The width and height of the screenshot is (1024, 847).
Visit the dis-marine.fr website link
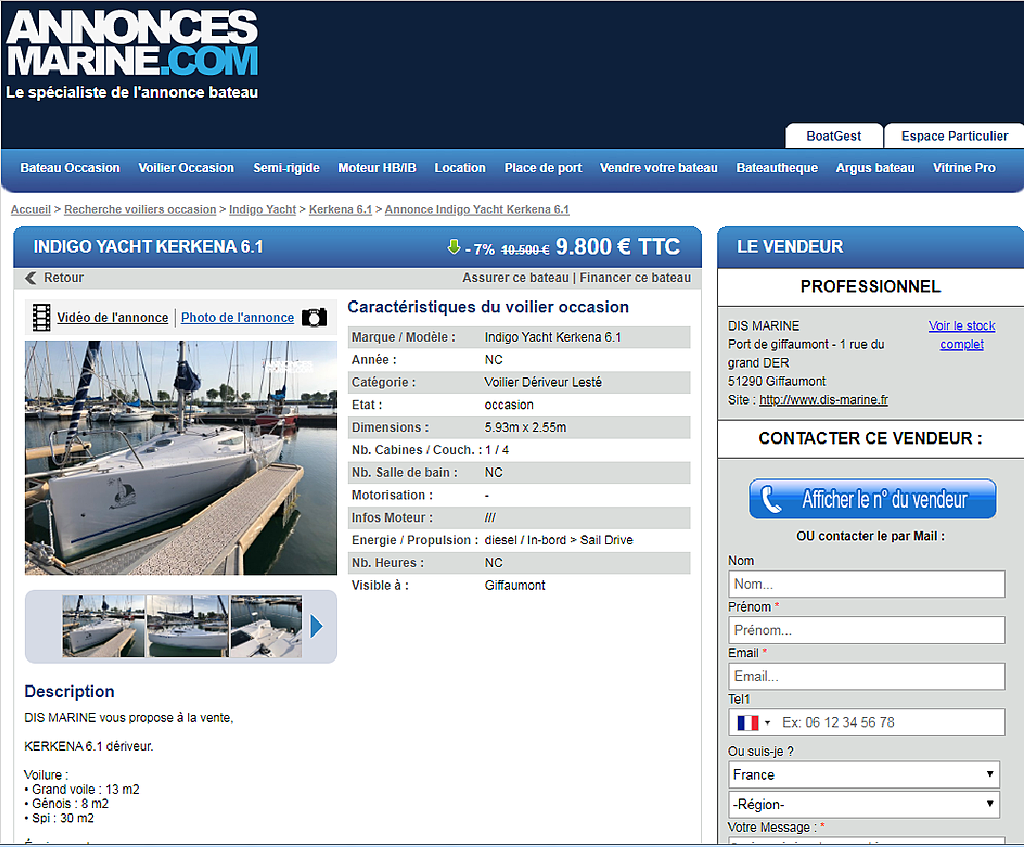[823, 400]
